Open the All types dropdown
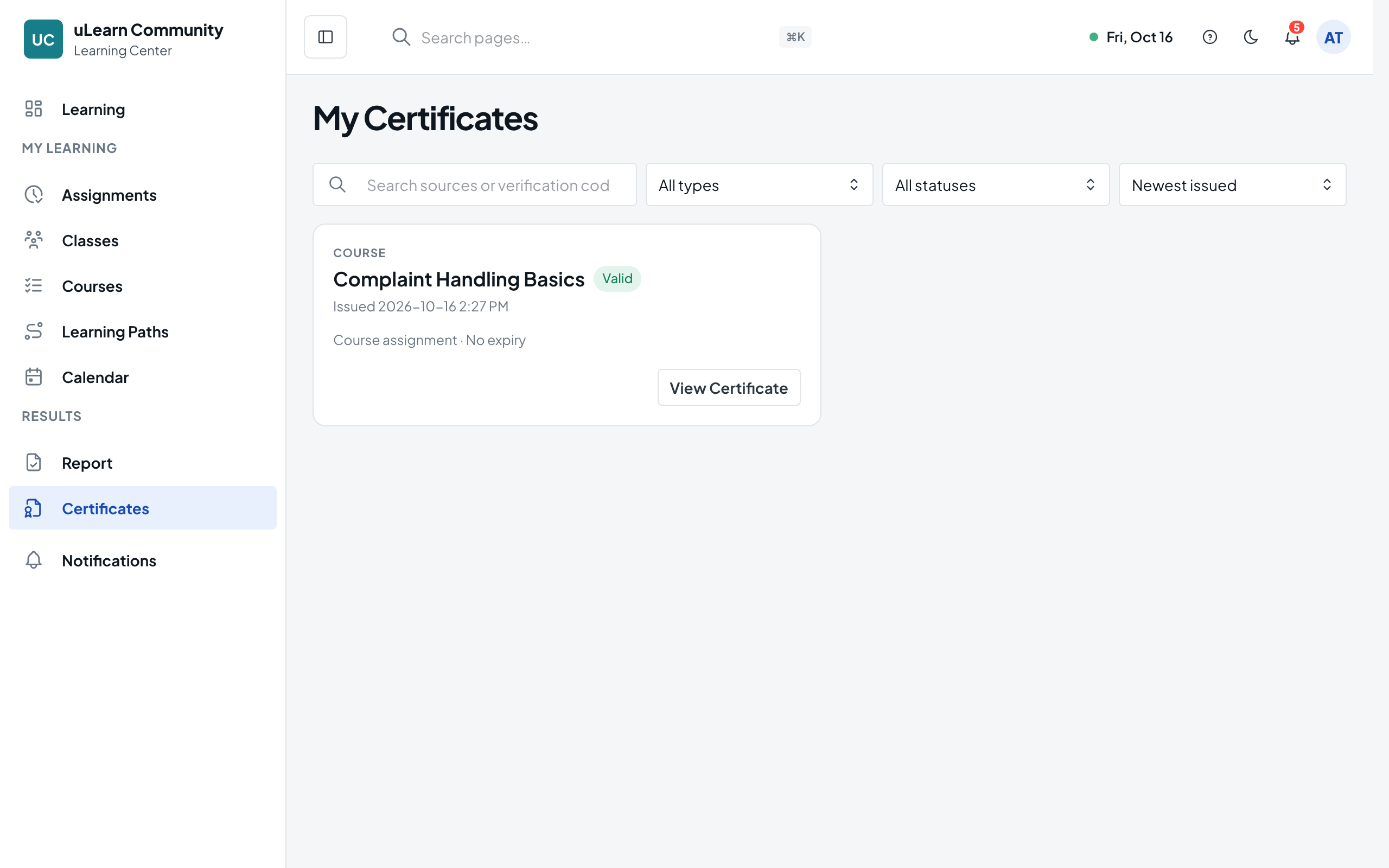 tap(759, 185)
